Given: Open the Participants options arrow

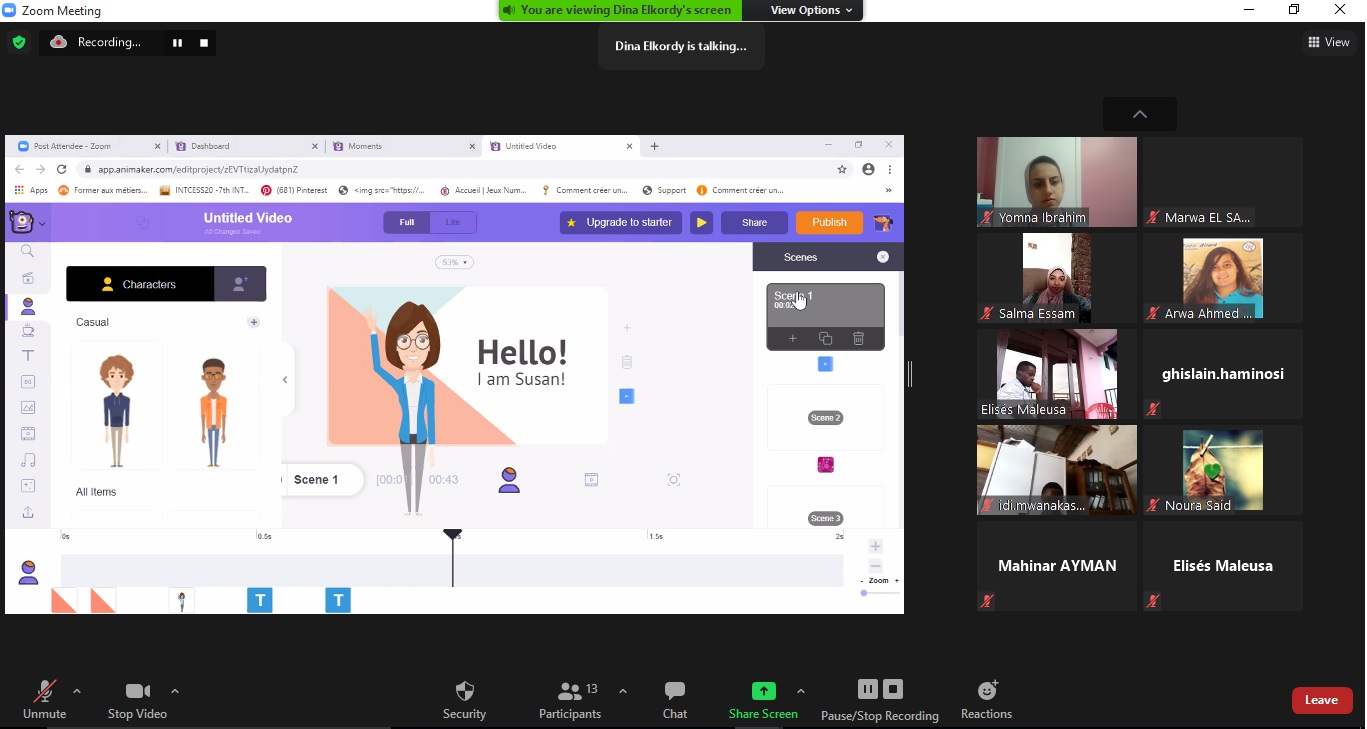Looking at the screenshot, I should (623, 691).
